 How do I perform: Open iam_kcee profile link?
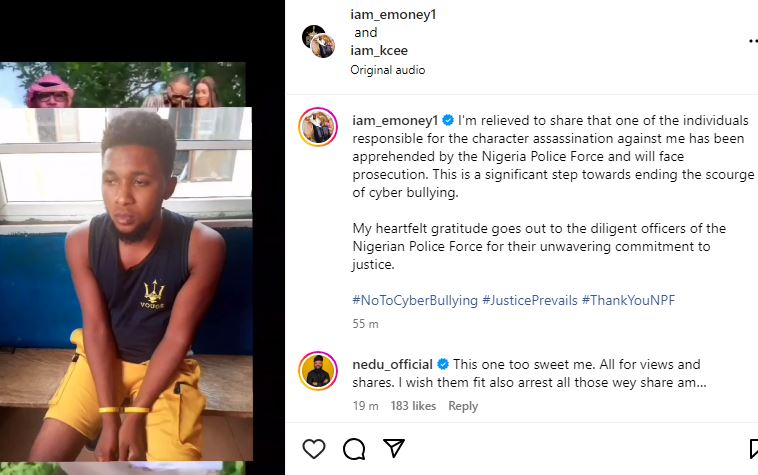tap(378, 50)
